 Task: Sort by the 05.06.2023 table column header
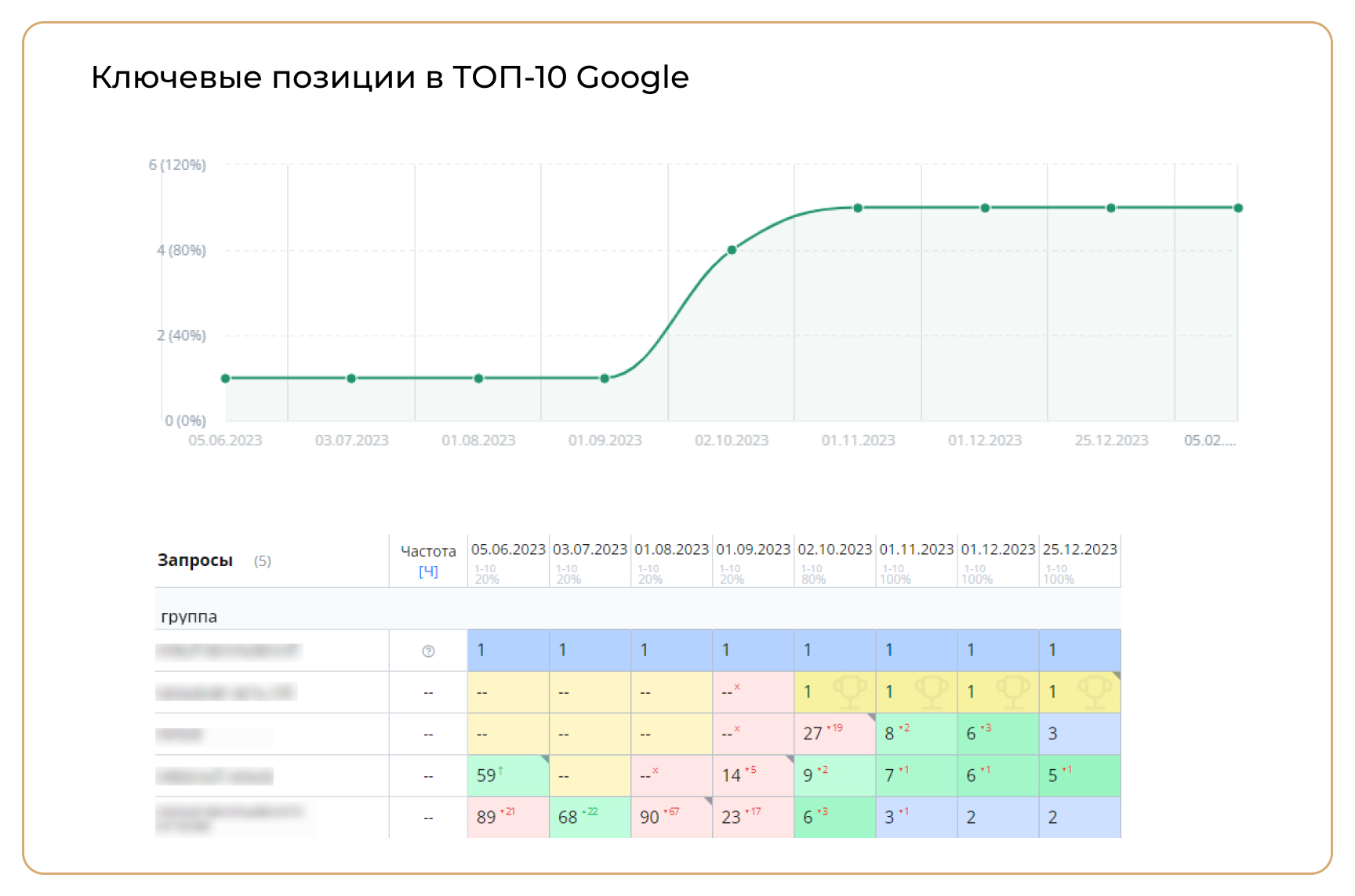coord(508,550)
